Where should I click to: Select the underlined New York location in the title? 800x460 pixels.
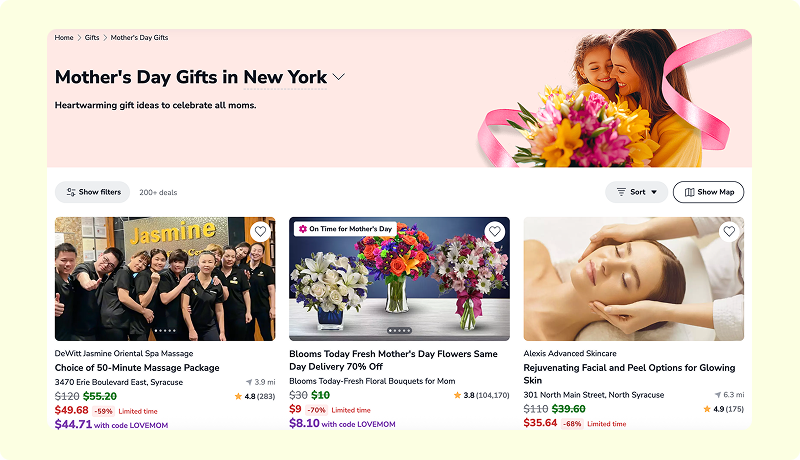pyautogui.click(x=285, y=77)
